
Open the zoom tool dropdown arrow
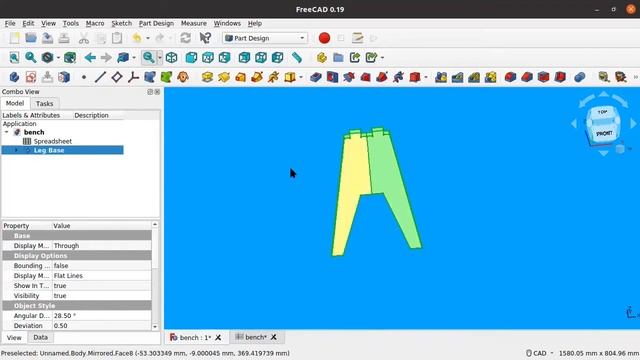click(x=160, y=58)
